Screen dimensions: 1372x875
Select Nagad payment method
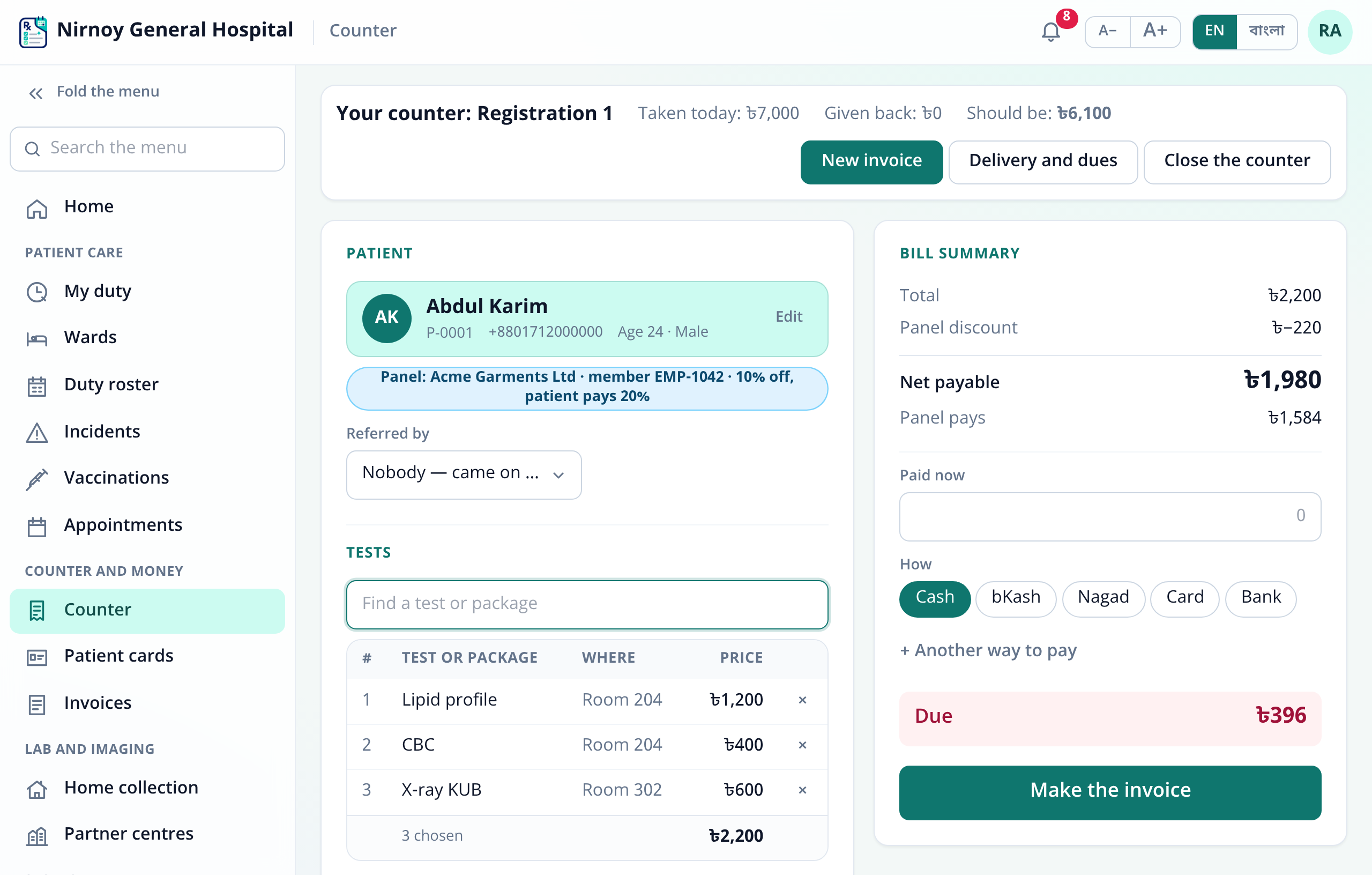[1103, 598]
